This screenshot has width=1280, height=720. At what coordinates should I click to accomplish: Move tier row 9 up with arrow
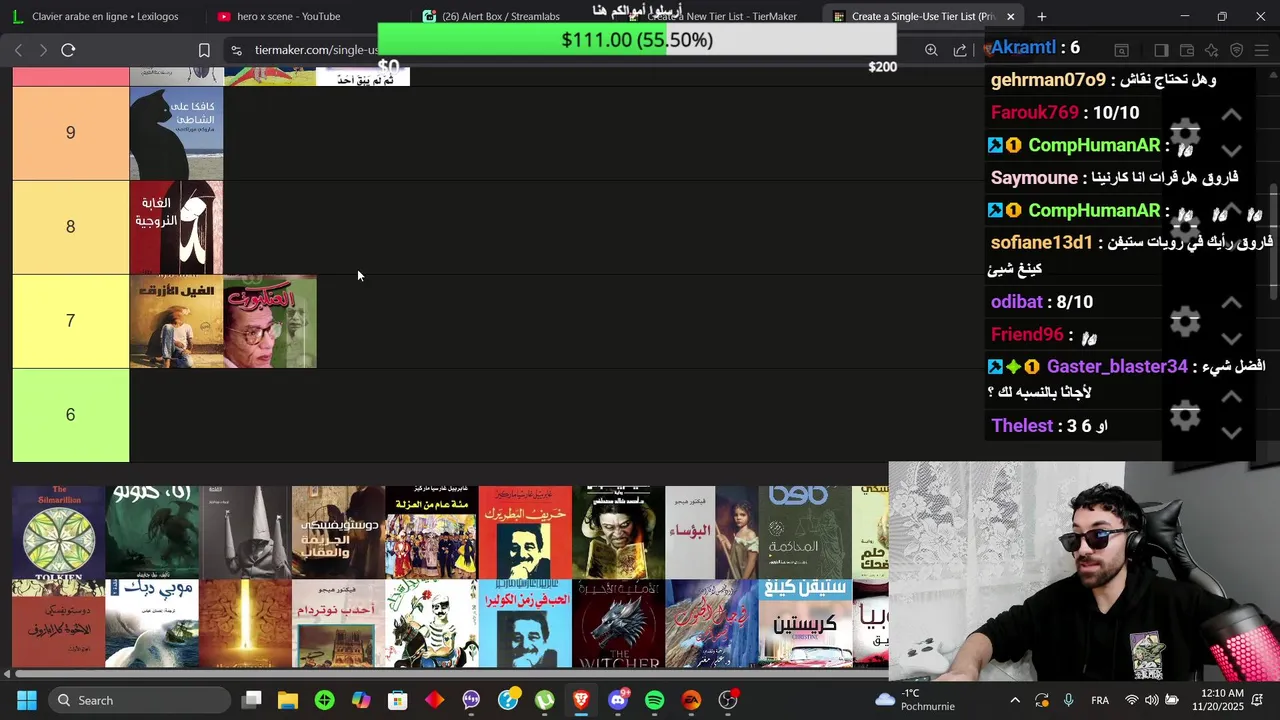(1232, 115)
